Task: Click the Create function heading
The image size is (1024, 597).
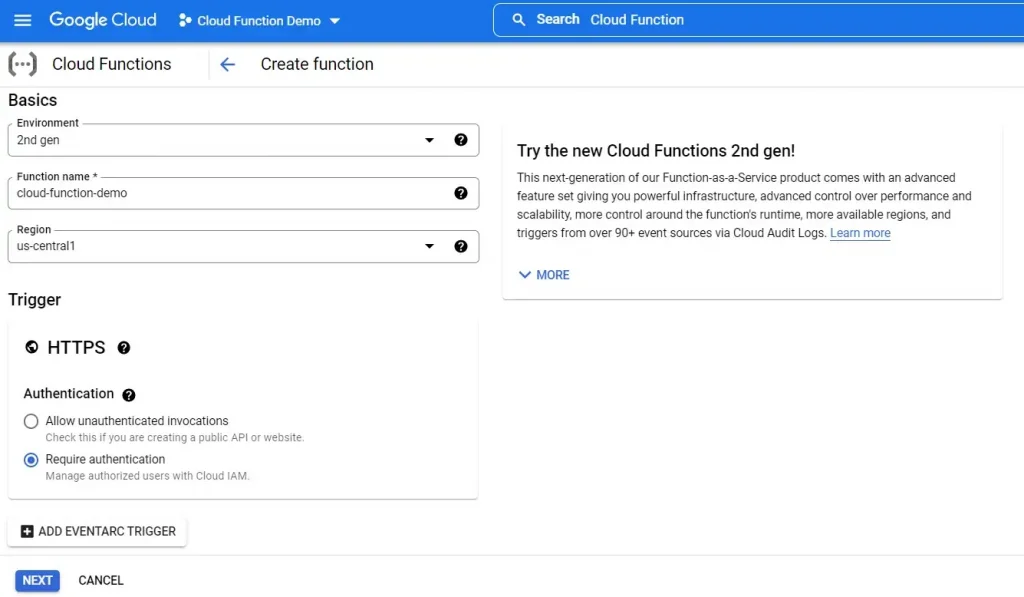Action: pos(317,64)
